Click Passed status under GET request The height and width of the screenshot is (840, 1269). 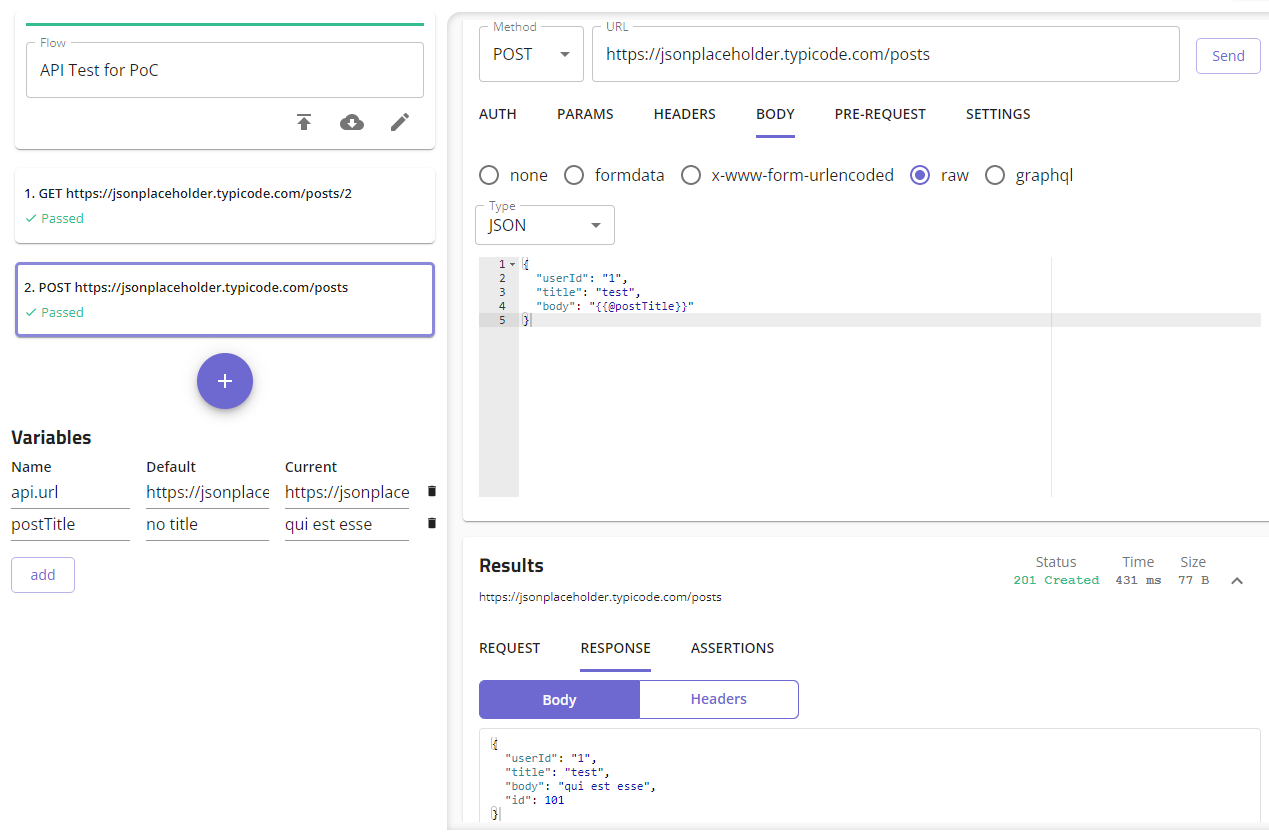pyautogui.click(x=54, y=218)
